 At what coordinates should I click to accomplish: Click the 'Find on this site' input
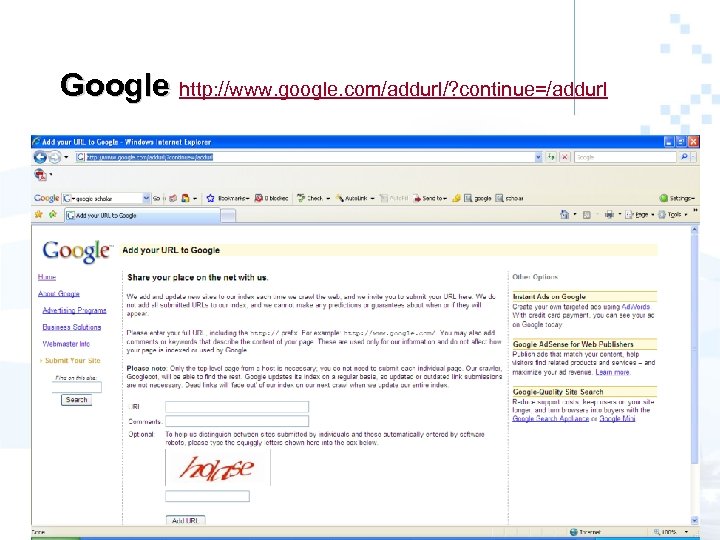77,387
